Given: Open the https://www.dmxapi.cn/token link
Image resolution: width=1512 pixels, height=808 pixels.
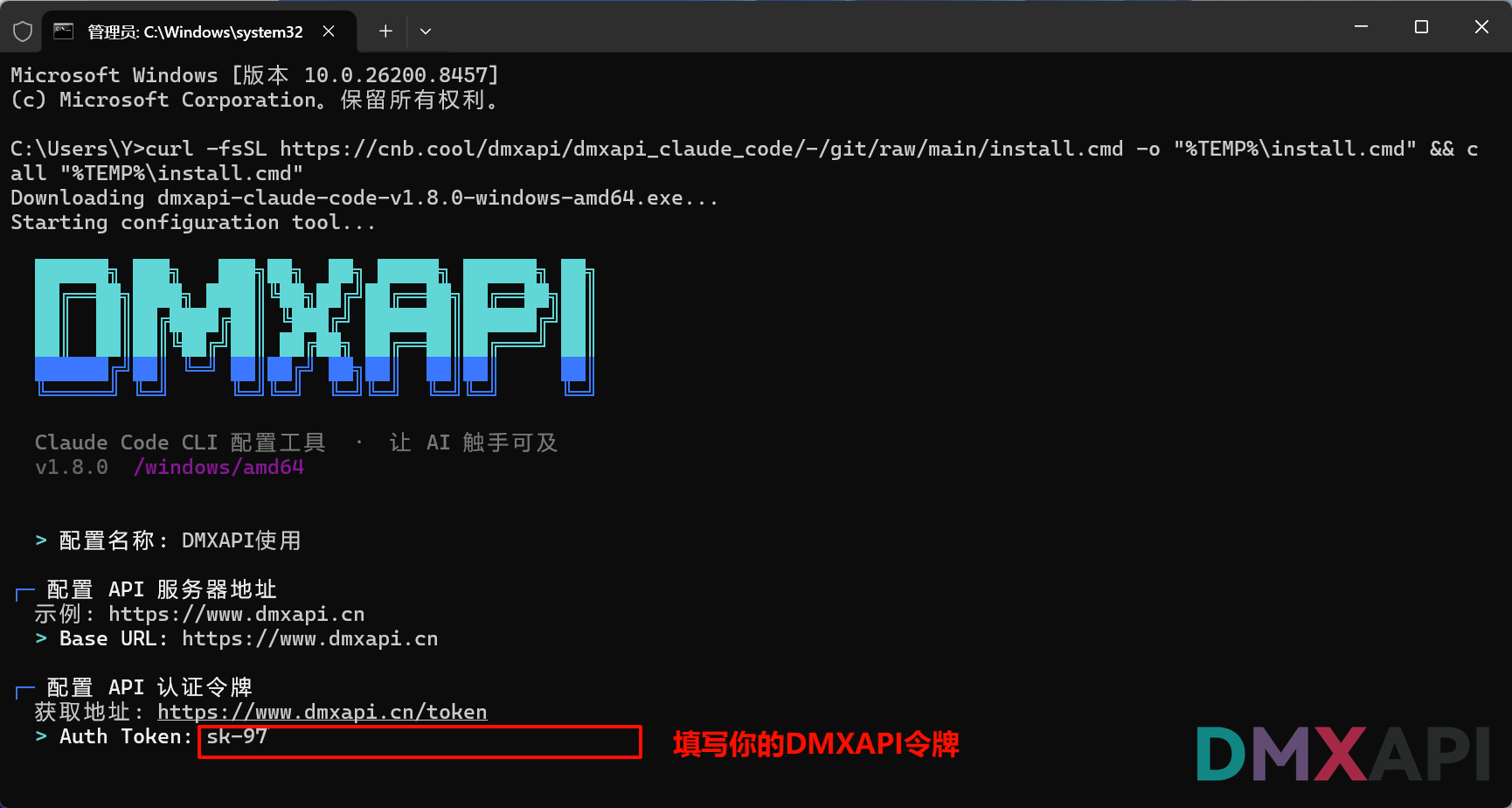Looking at the screenshot, I should click(x=323, y=712).
